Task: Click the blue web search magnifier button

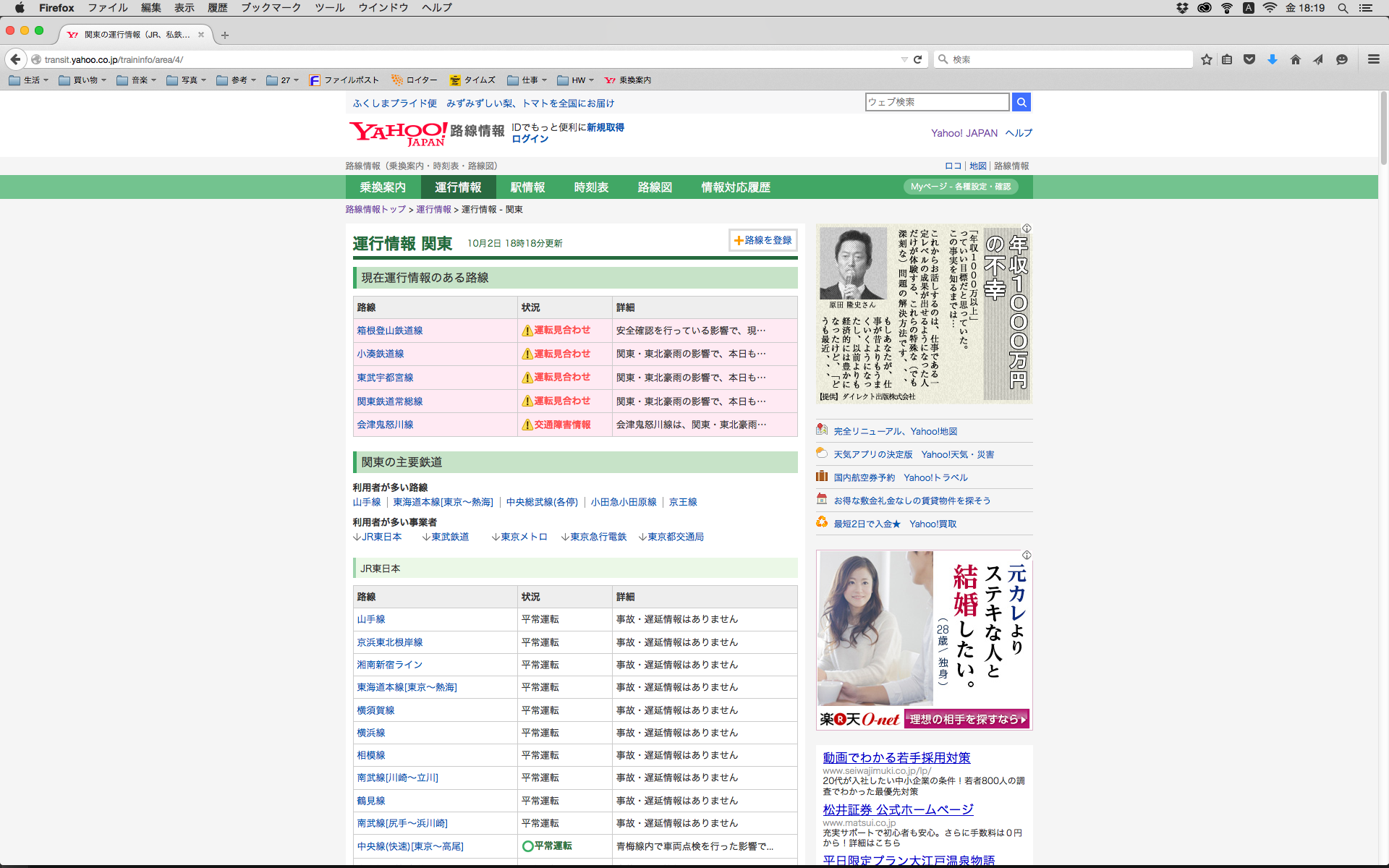Action: point(1021,102)
